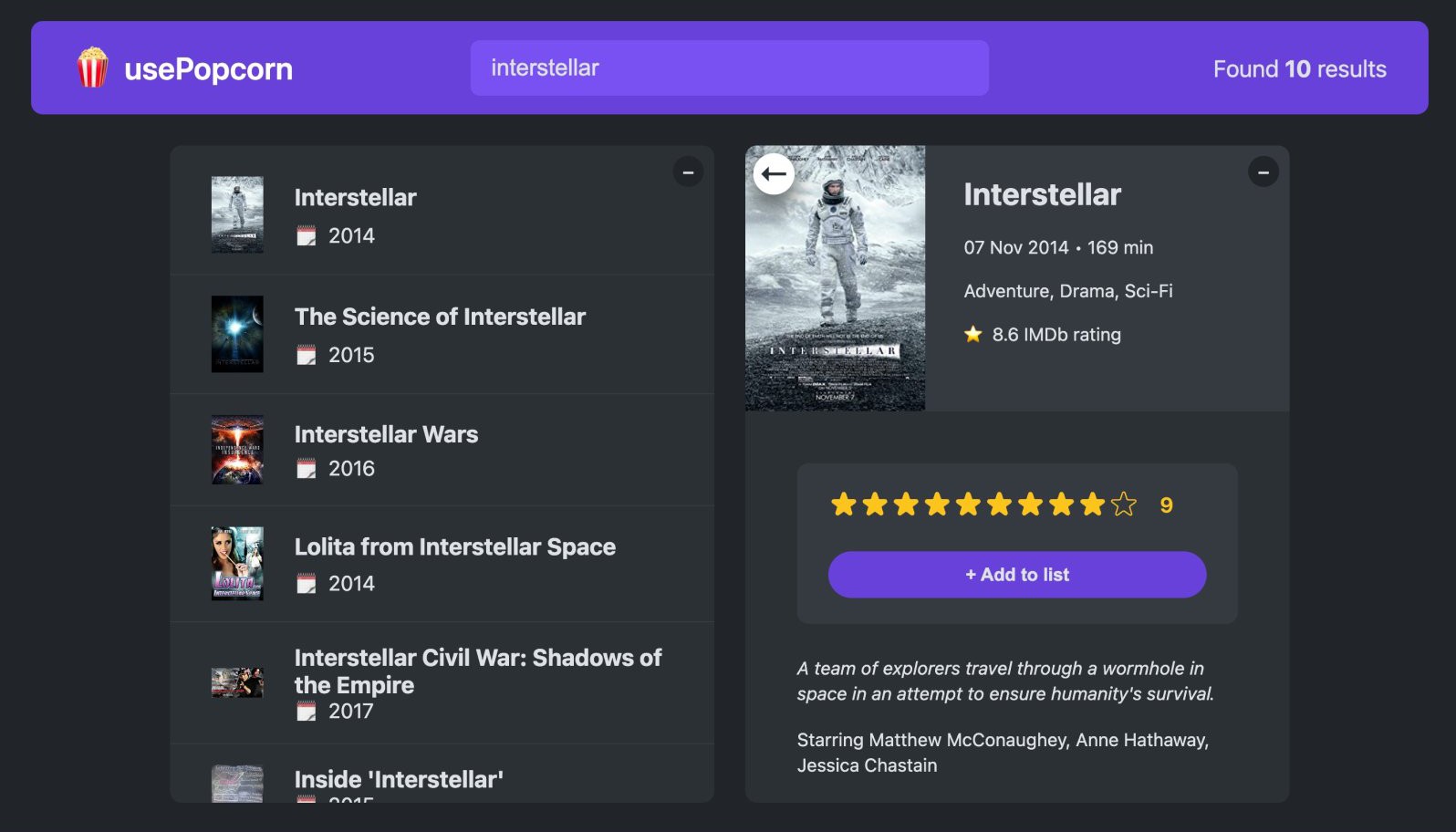This screenshot has height=832, width=1456.
Task: Click the popcorn logo icon
Action: pos(92,68)
